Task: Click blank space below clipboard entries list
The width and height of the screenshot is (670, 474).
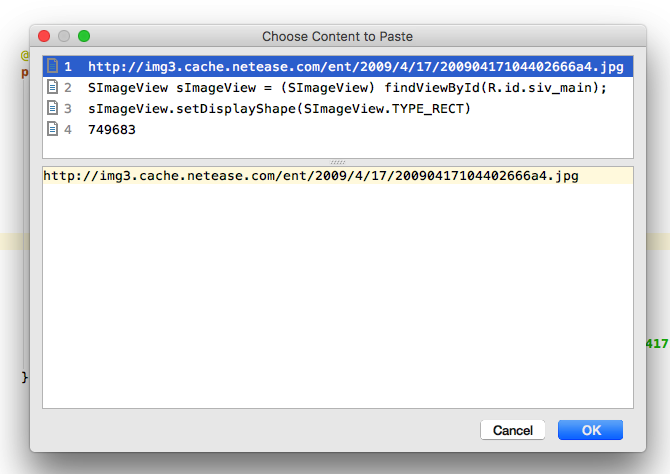Action: tap(338, 149)
